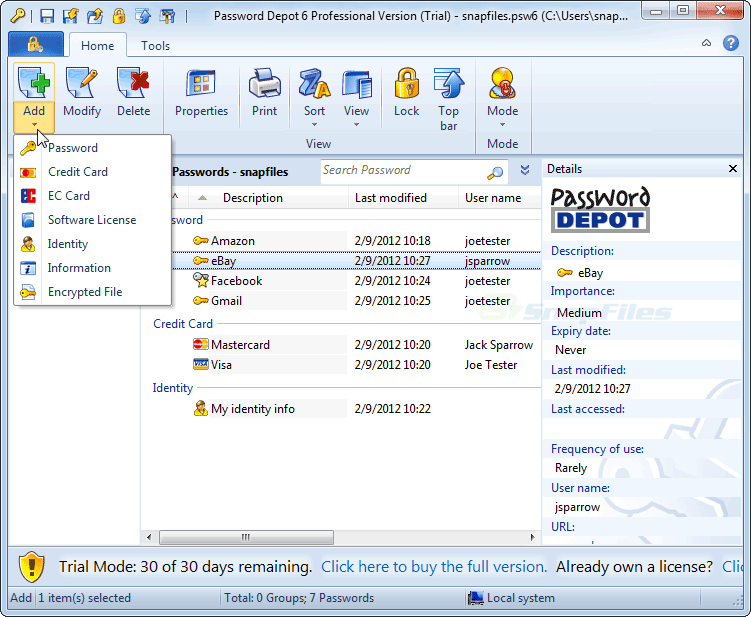Choose EC Card from the Add menu
The image size is (751, 617).
tap(92, 195)
